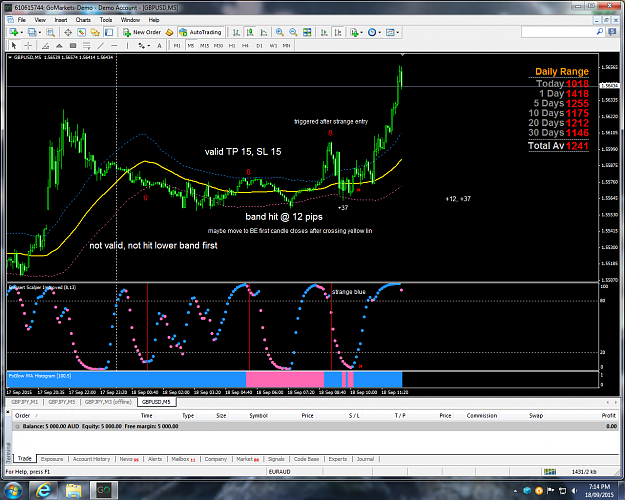Sort by the Profit column header
This screenshot has height=500, width=625.
[609, 415]
